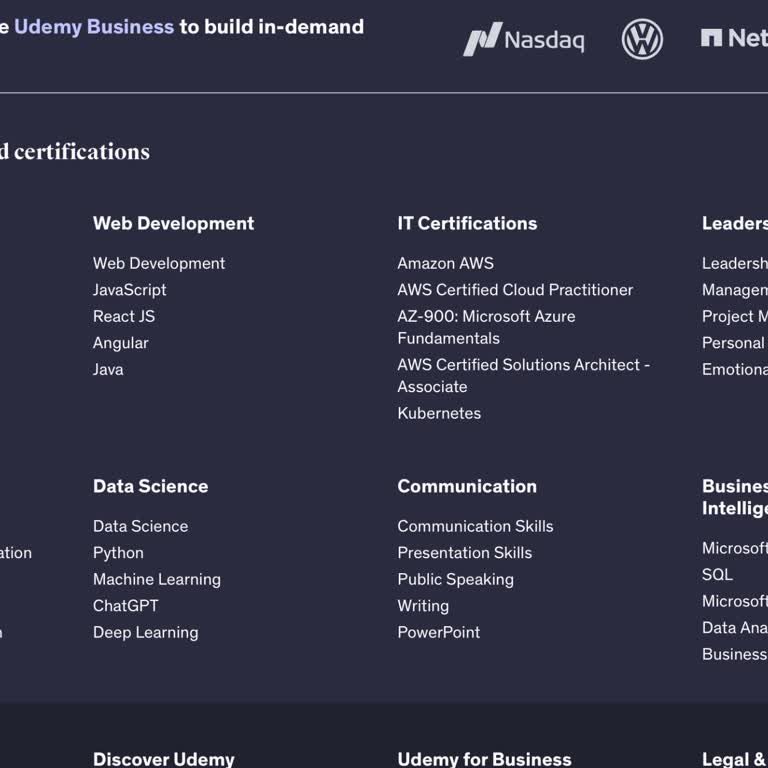Open the Kubernetes link
Image resolution: width=768 pixels, height=768 pixels.
pos(439,413)
